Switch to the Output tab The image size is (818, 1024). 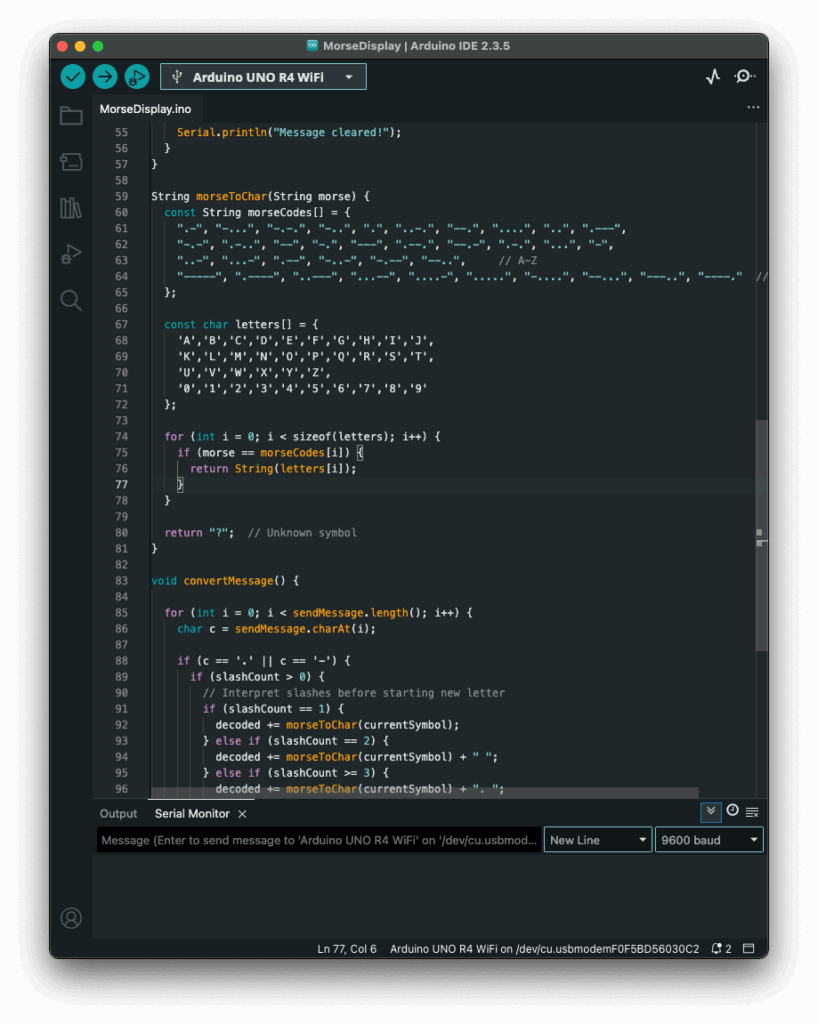coord(118,814)
